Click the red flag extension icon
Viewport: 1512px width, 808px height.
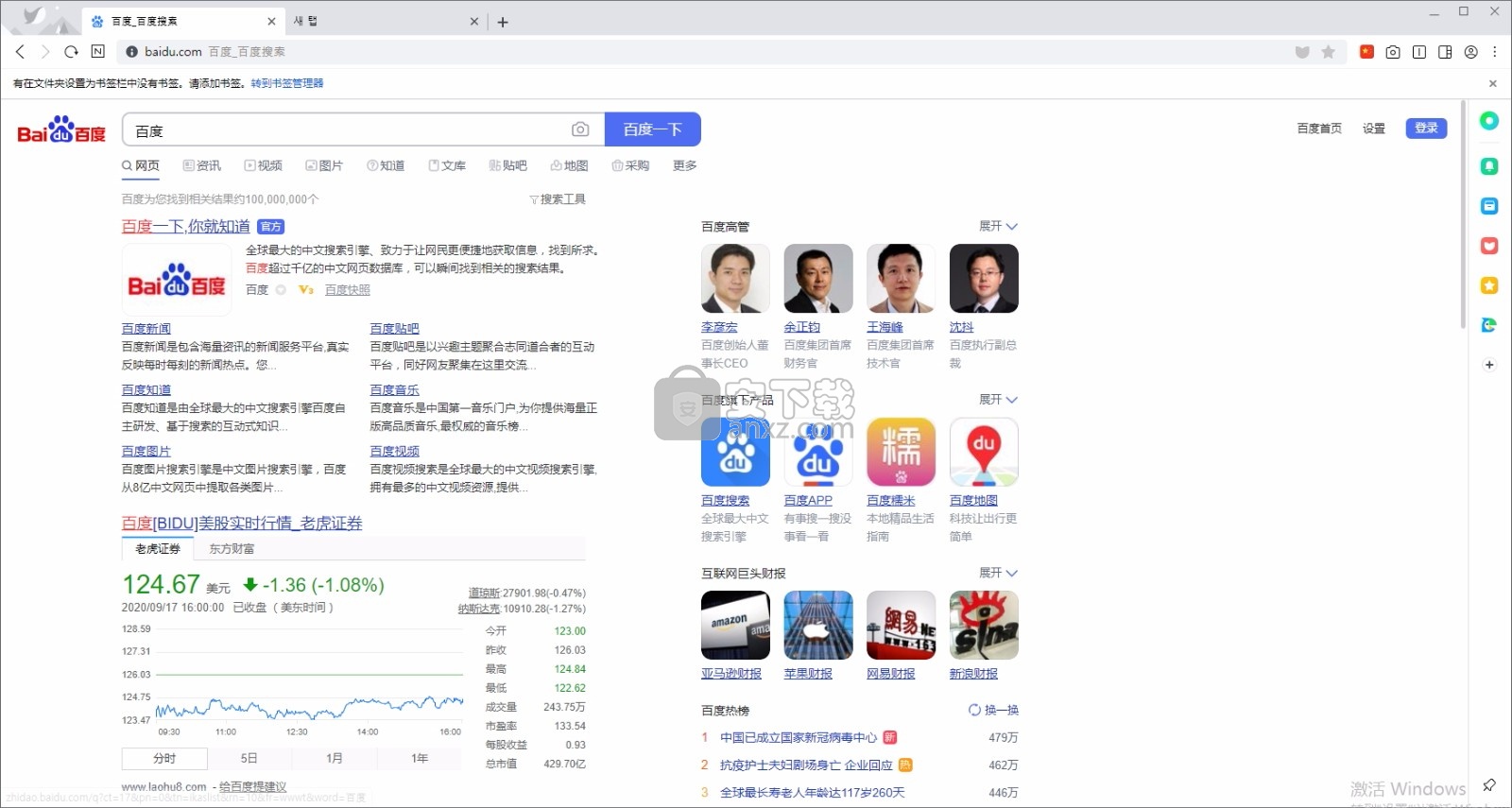coord(1366,52)
